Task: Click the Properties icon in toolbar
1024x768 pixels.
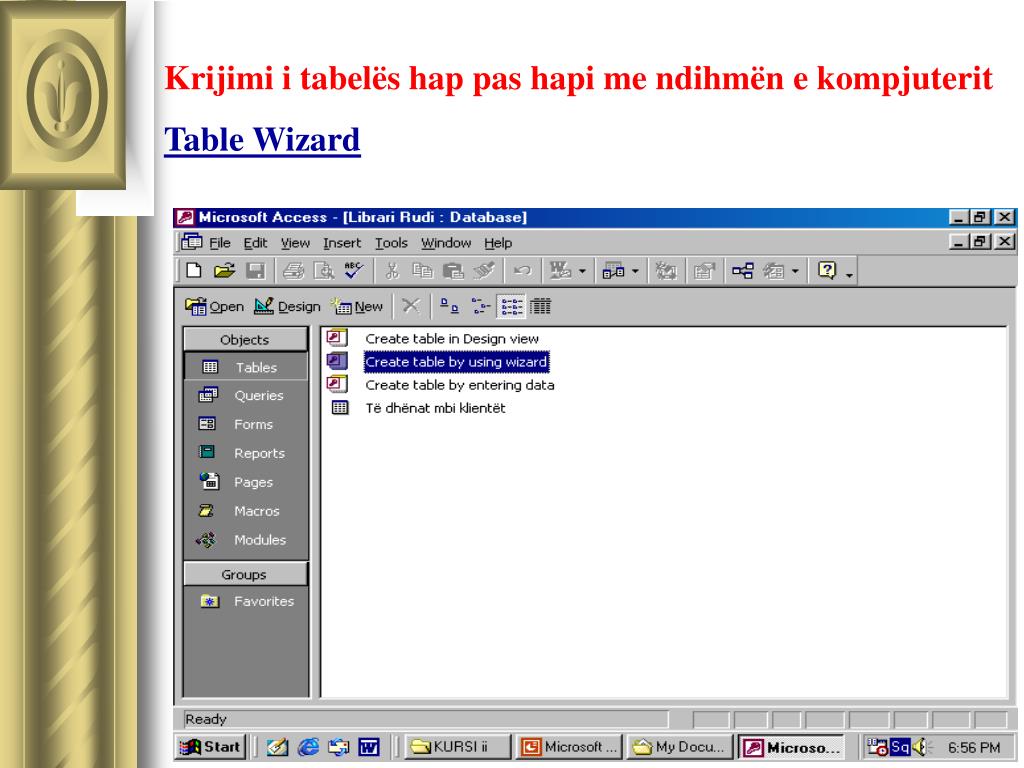Action: [703, 270]
